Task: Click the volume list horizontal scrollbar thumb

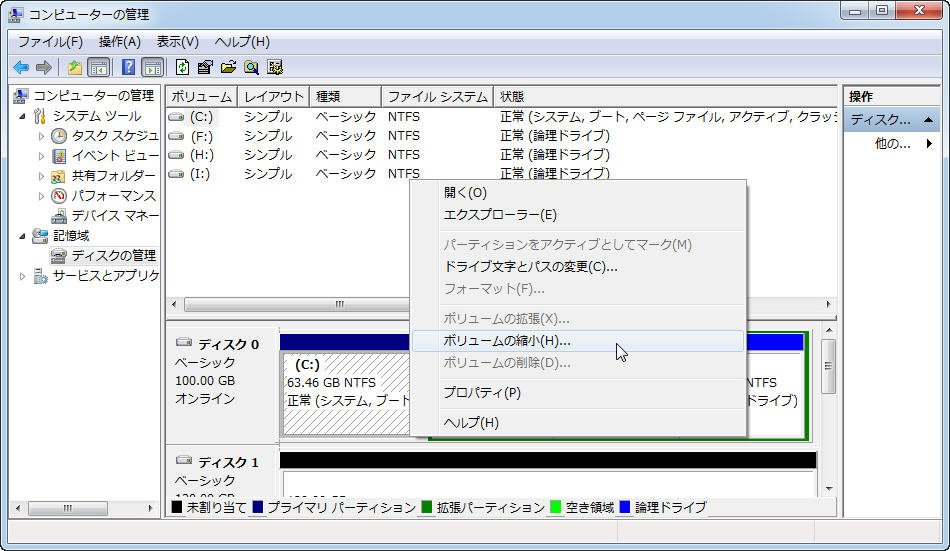Action: click(297, 304)
